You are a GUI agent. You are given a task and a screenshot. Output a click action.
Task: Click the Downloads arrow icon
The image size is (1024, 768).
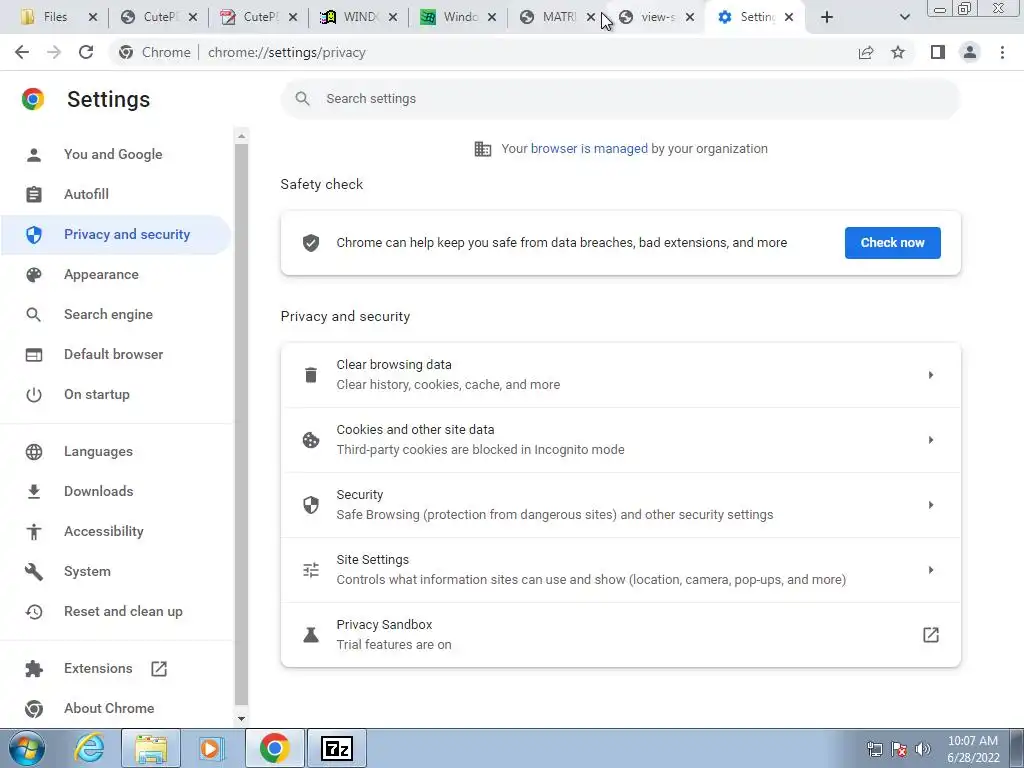pos(33,491)
